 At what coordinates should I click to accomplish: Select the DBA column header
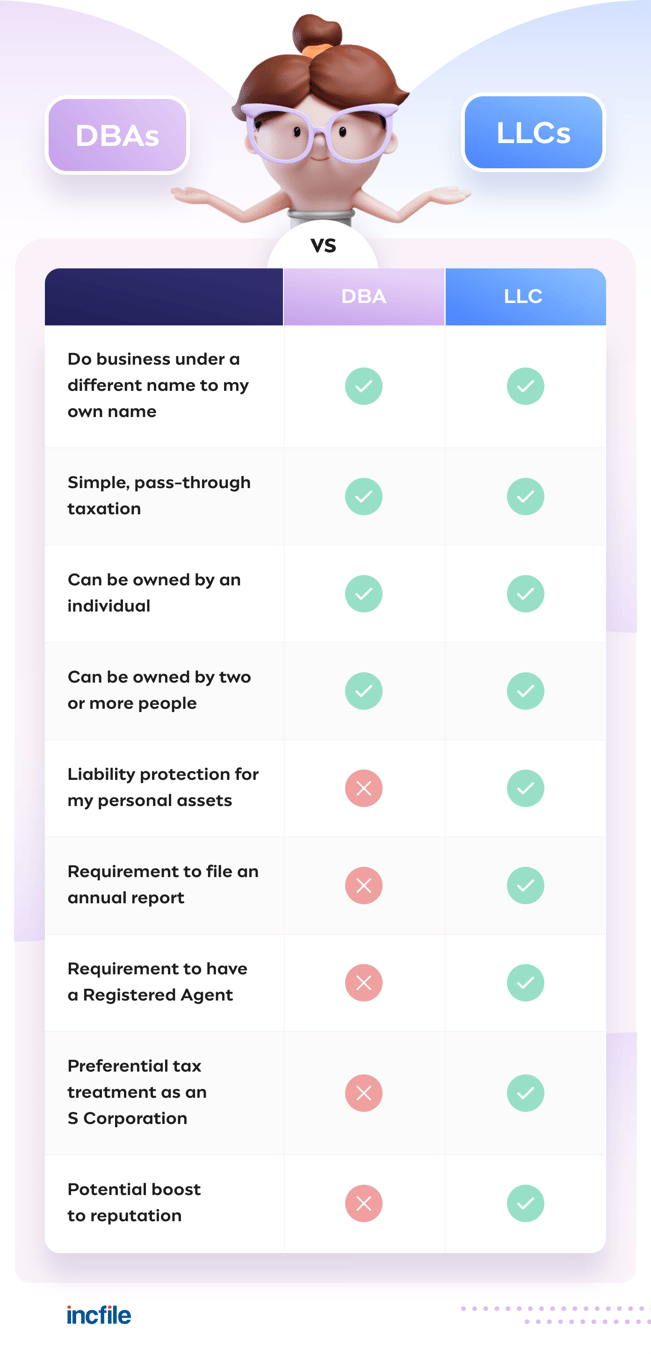(x=364, y=297)
